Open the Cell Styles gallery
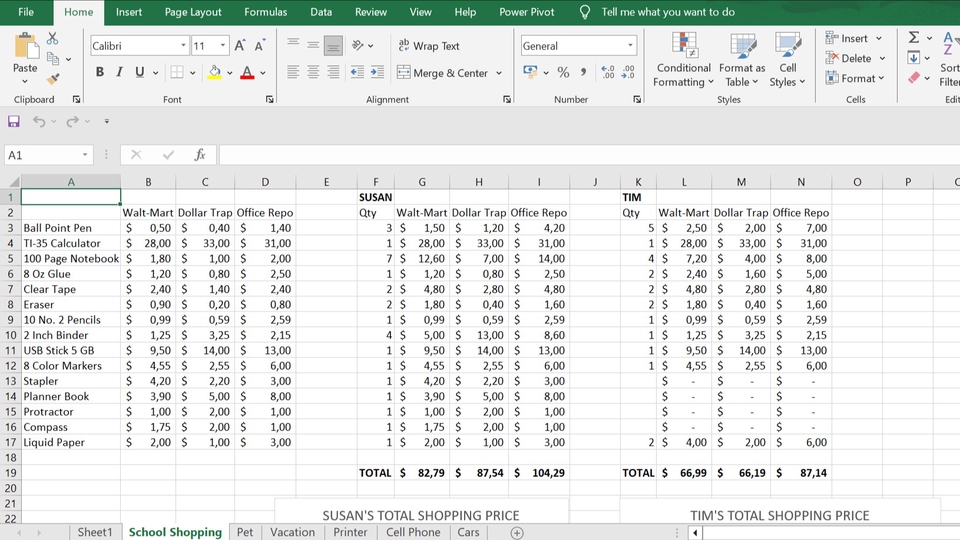Viewport: 960px width, 540px height. (788, 59)
